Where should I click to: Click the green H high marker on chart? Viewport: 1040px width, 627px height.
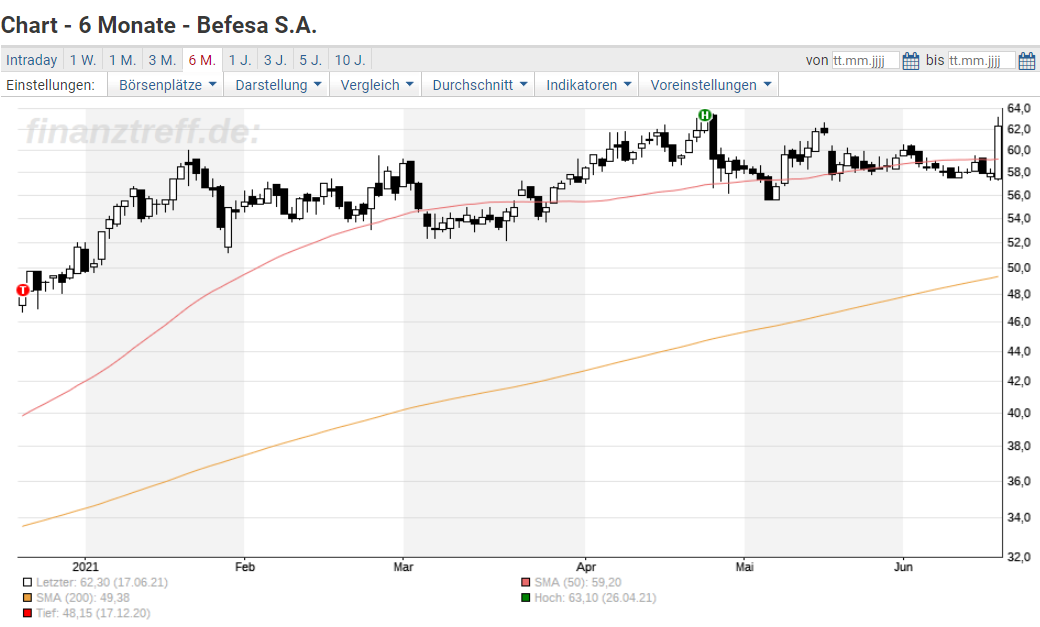704,115
